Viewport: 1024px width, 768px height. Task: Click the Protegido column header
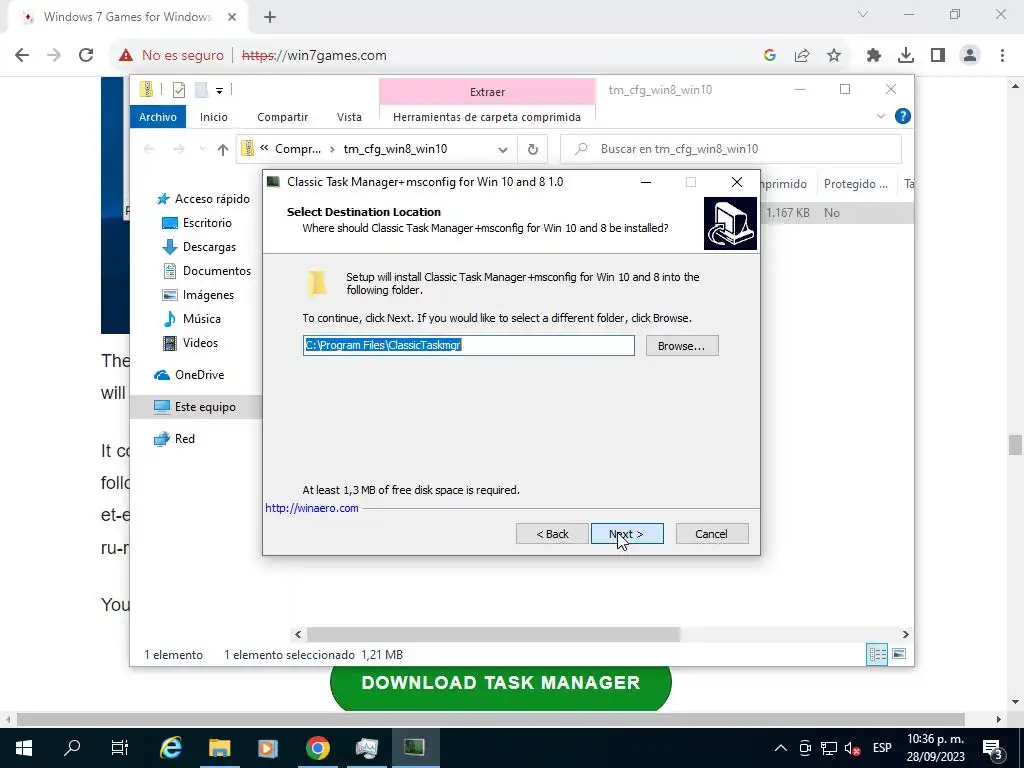856,184
